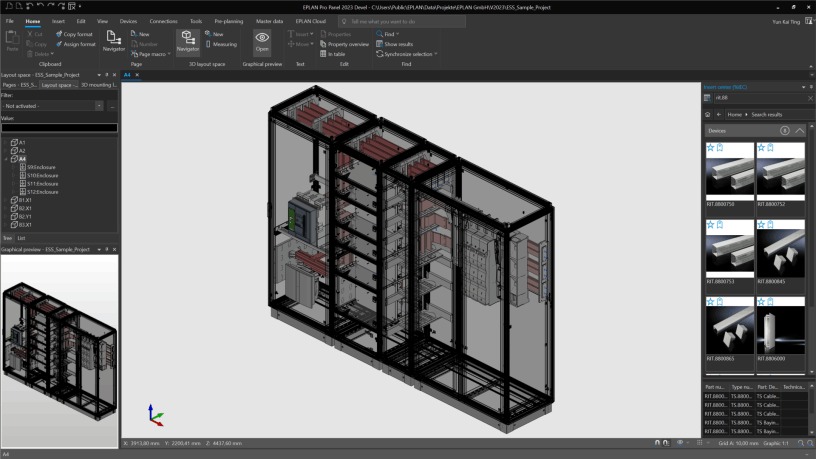Click Home breadcrumb in Insert center

[735, 114]
